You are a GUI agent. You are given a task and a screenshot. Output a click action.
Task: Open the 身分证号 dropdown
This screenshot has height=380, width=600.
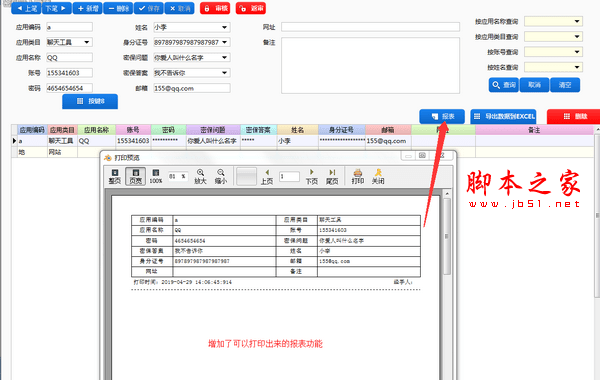224,42
